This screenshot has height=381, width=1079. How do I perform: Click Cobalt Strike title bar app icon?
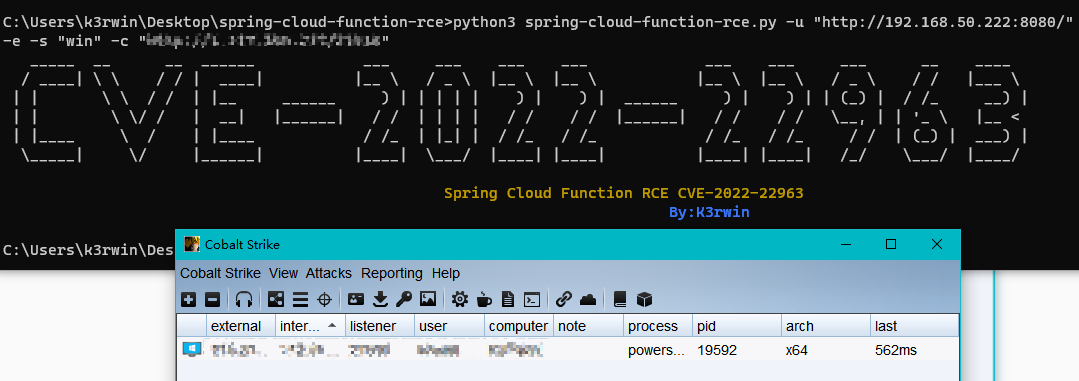192,244
